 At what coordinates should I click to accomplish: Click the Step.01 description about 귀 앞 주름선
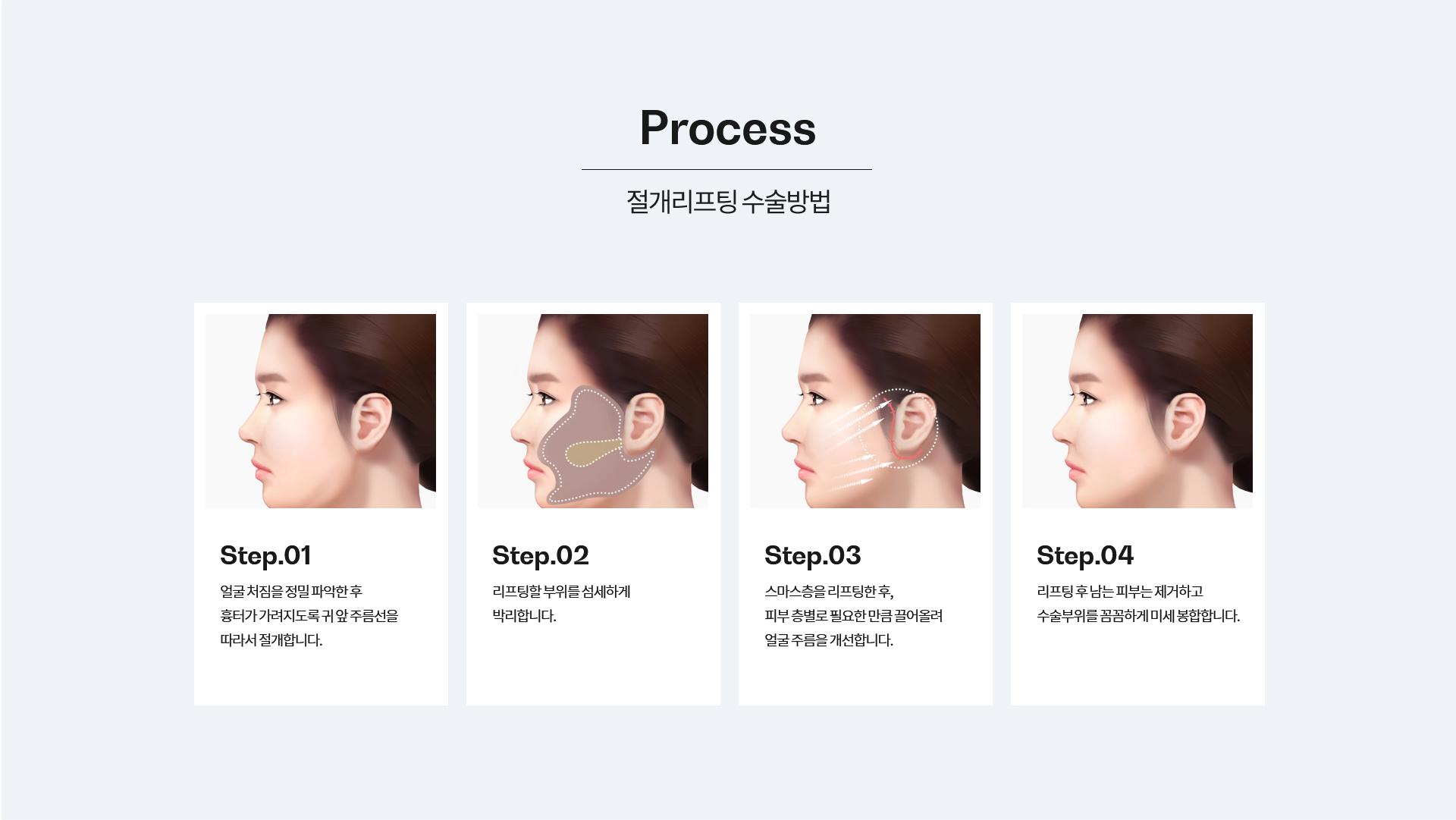point(309,615)
